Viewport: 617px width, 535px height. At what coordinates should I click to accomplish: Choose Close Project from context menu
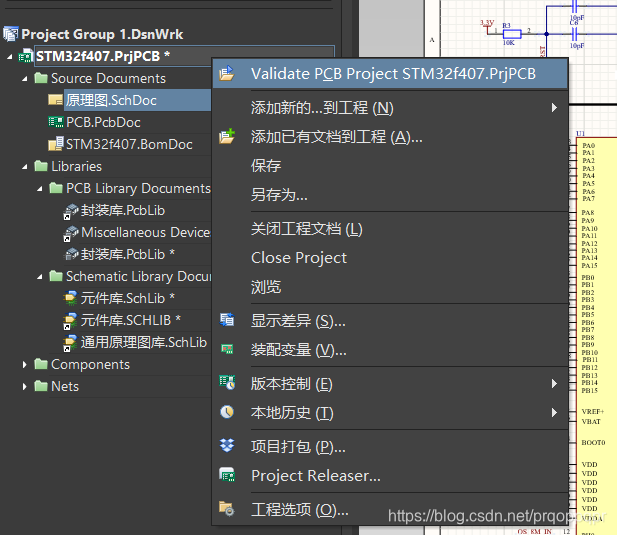click(x=298, y=258)
